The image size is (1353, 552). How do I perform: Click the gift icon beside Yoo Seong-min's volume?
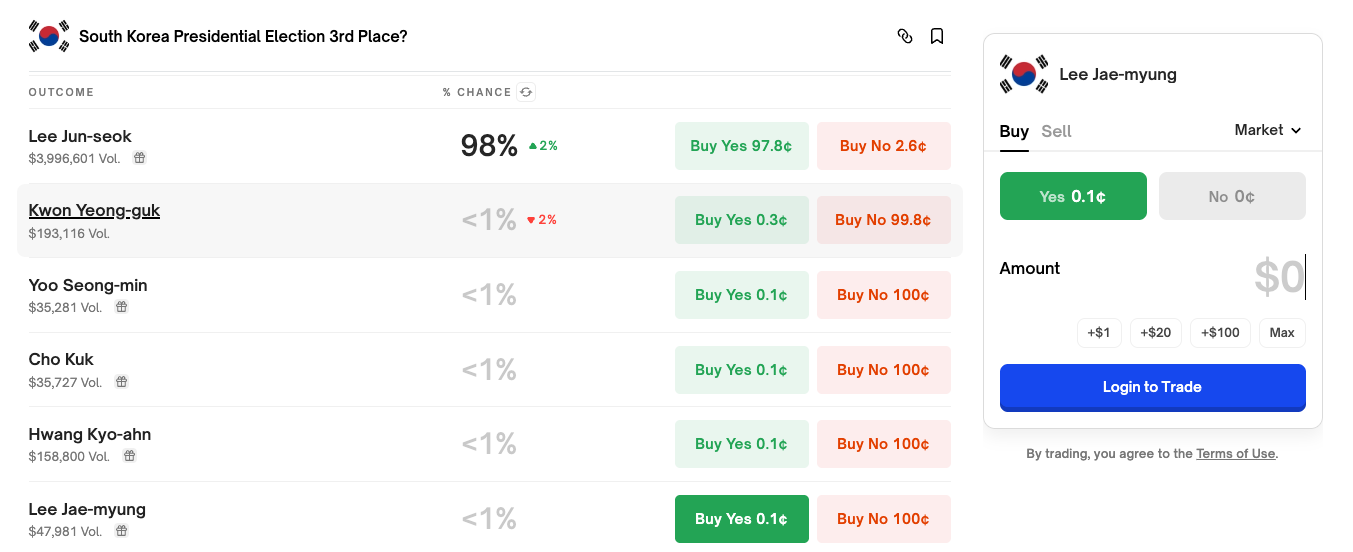[x=122, y=307]
